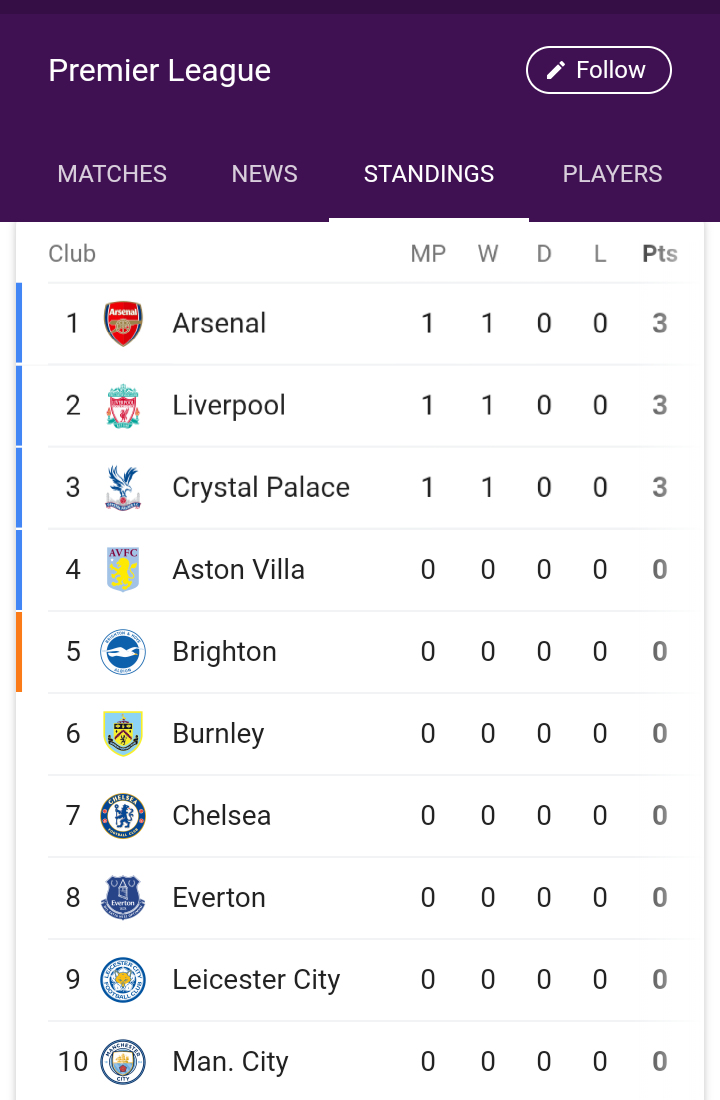The image size is (720, 1100).
Task: Select the Standings tab
Action: (x=429, y=174)
